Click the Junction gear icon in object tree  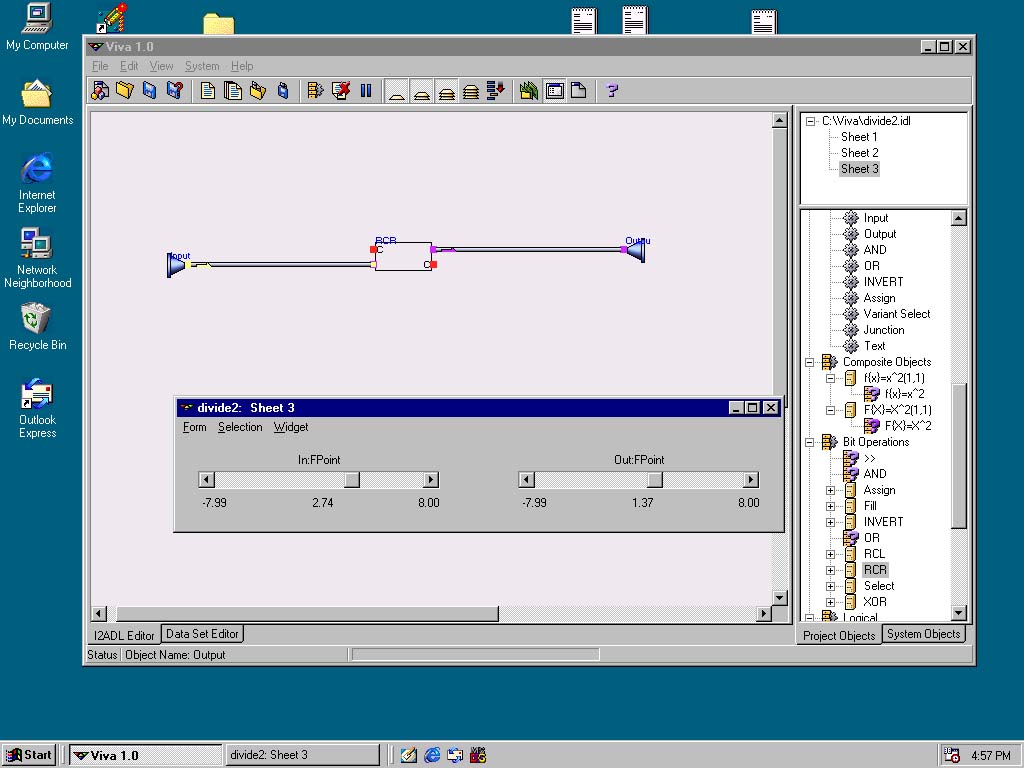(x=851, y=330)
